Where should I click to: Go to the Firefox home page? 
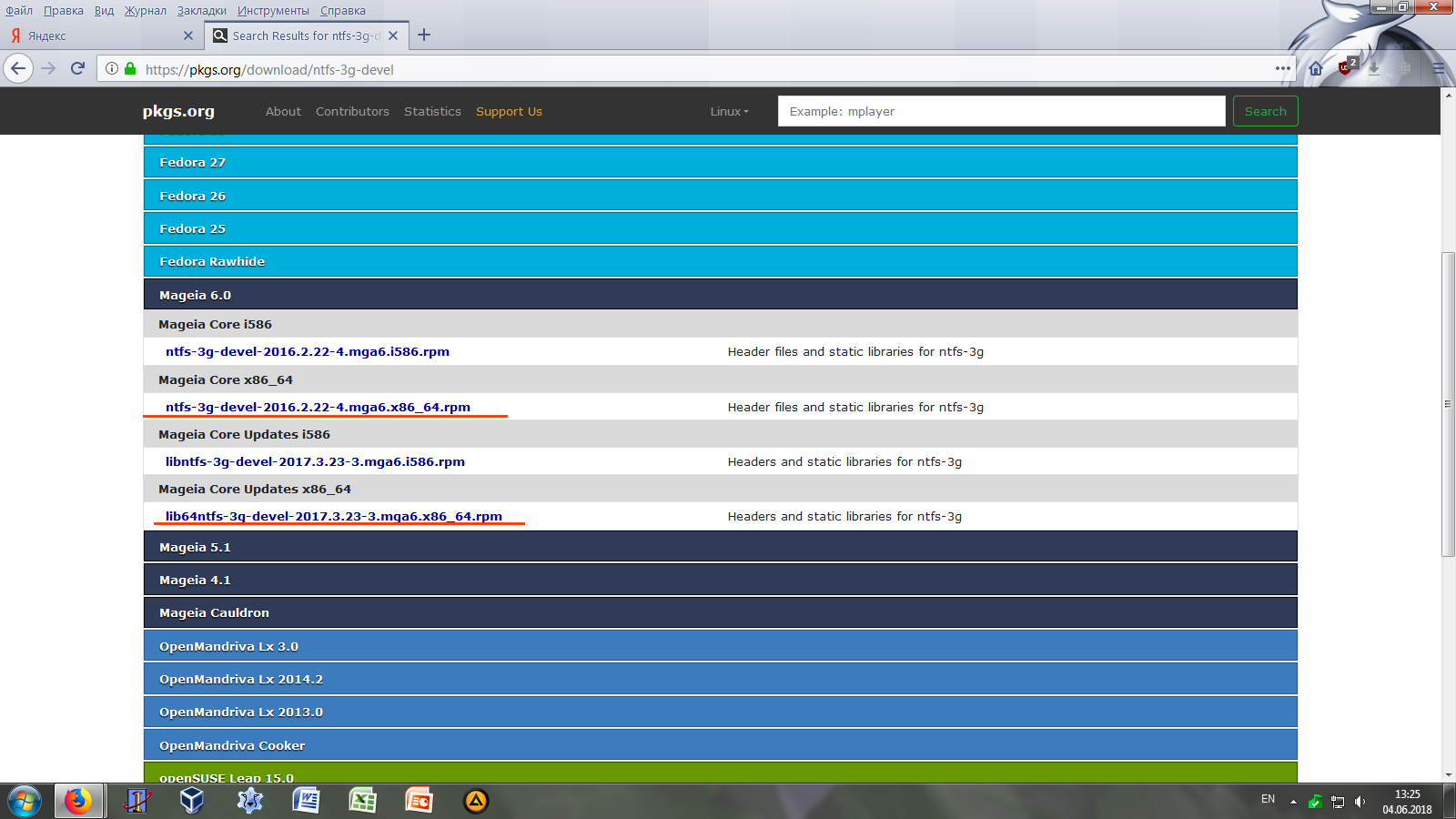pos(1316,68)
